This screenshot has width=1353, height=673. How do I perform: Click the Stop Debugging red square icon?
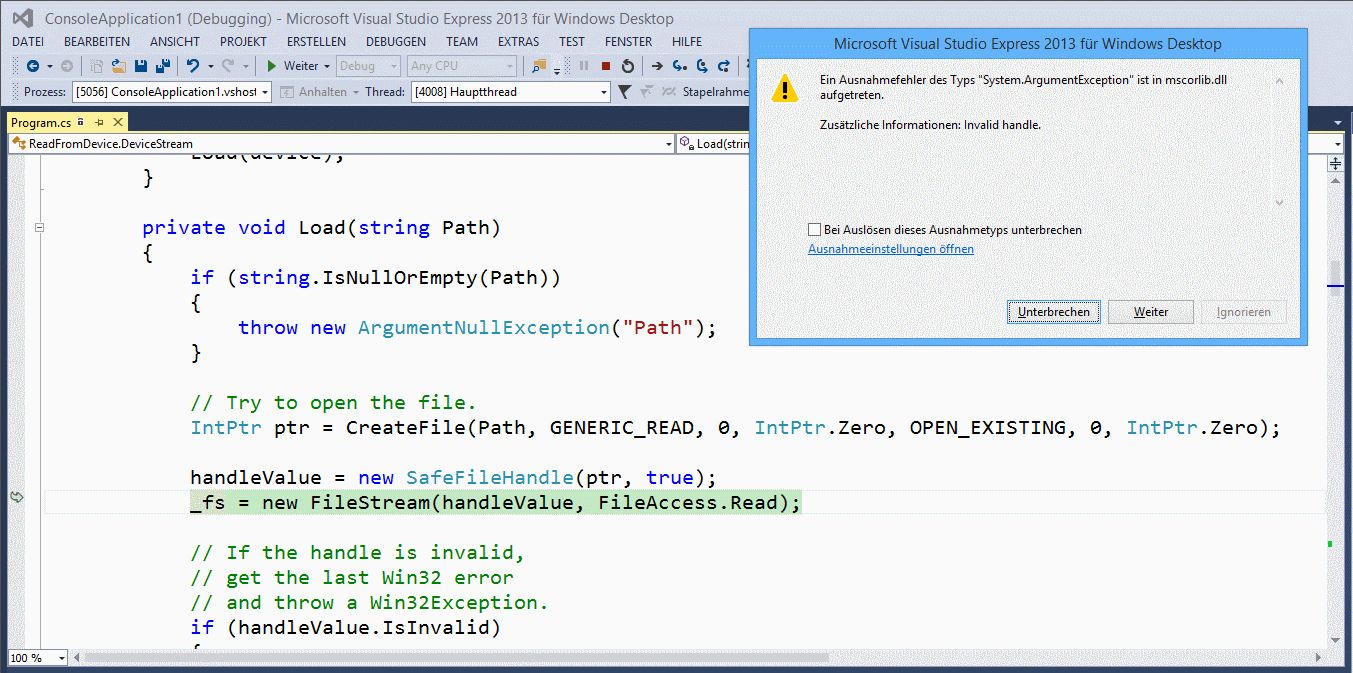[605, 66]
